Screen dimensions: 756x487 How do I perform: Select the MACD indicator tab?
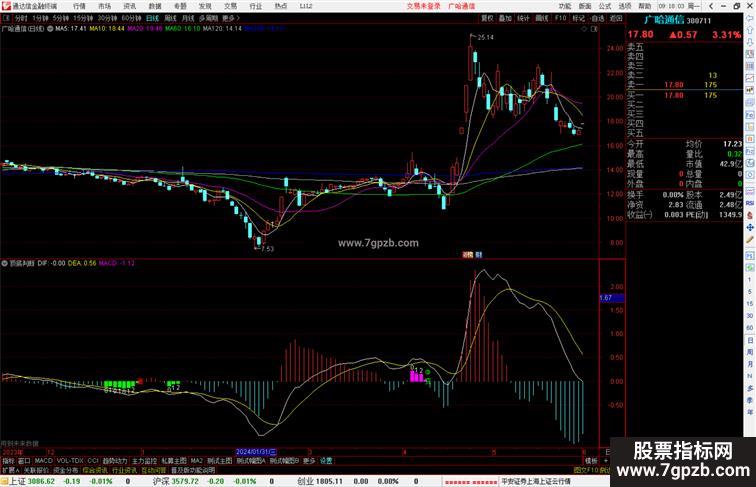tap(43, 461)
